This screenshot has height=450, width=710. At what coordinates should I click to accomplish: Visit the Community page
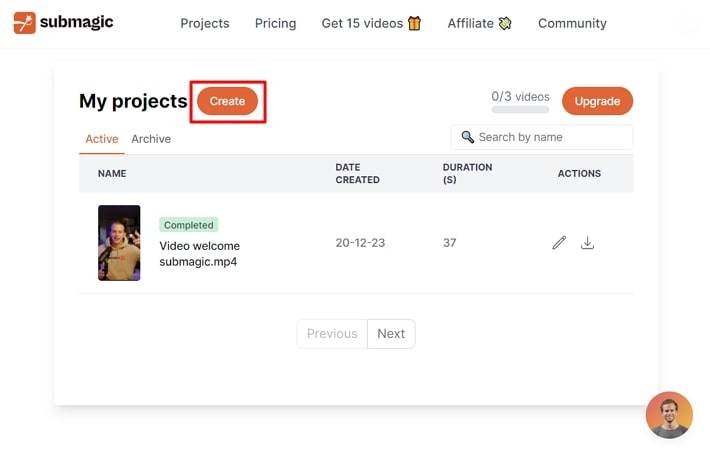coord(572,24)
